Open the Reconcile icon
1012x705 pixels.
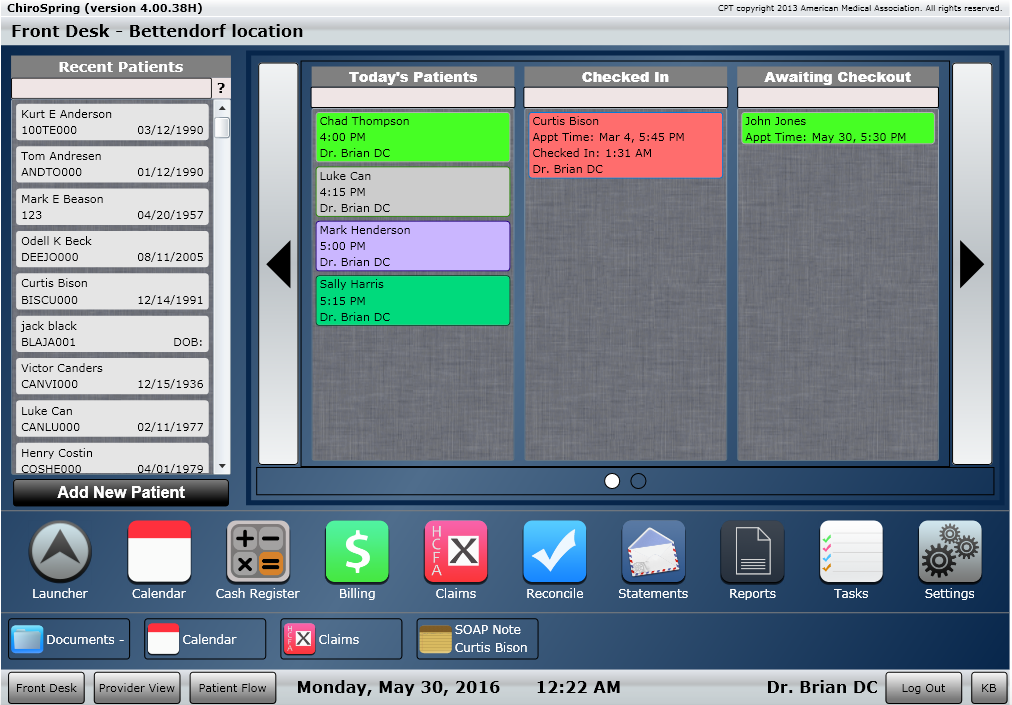(x=554, y=551)
